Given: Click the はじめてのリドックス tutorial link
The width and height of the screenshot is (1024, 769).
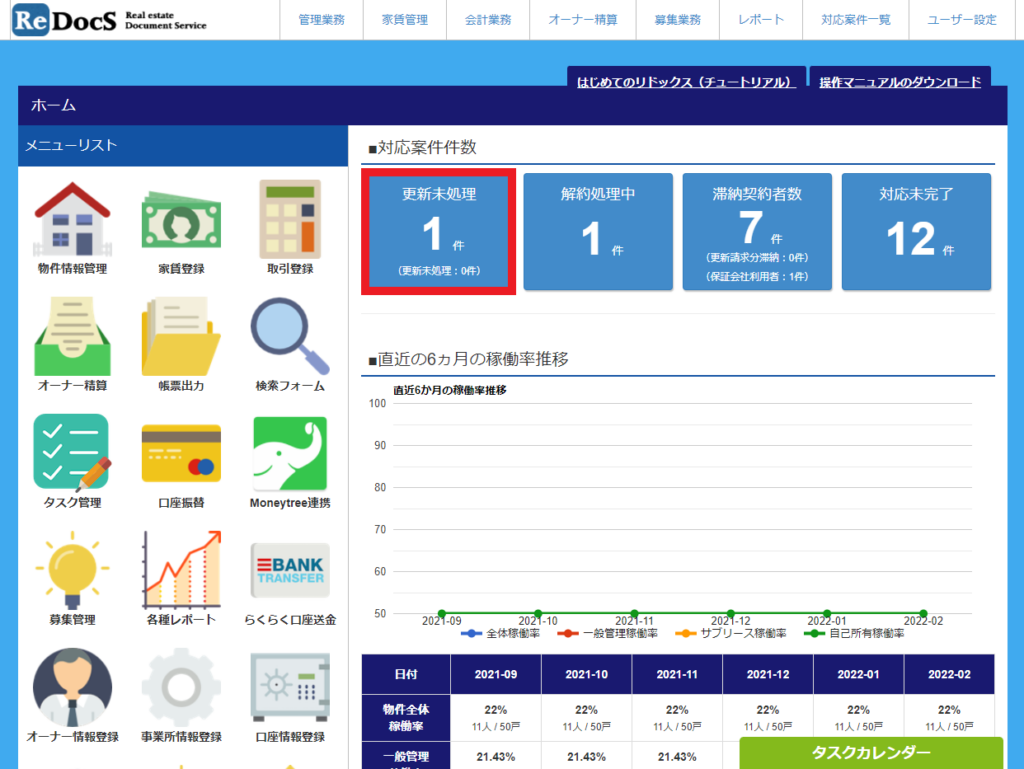Looking at the screenshot, I should (683, 82).
